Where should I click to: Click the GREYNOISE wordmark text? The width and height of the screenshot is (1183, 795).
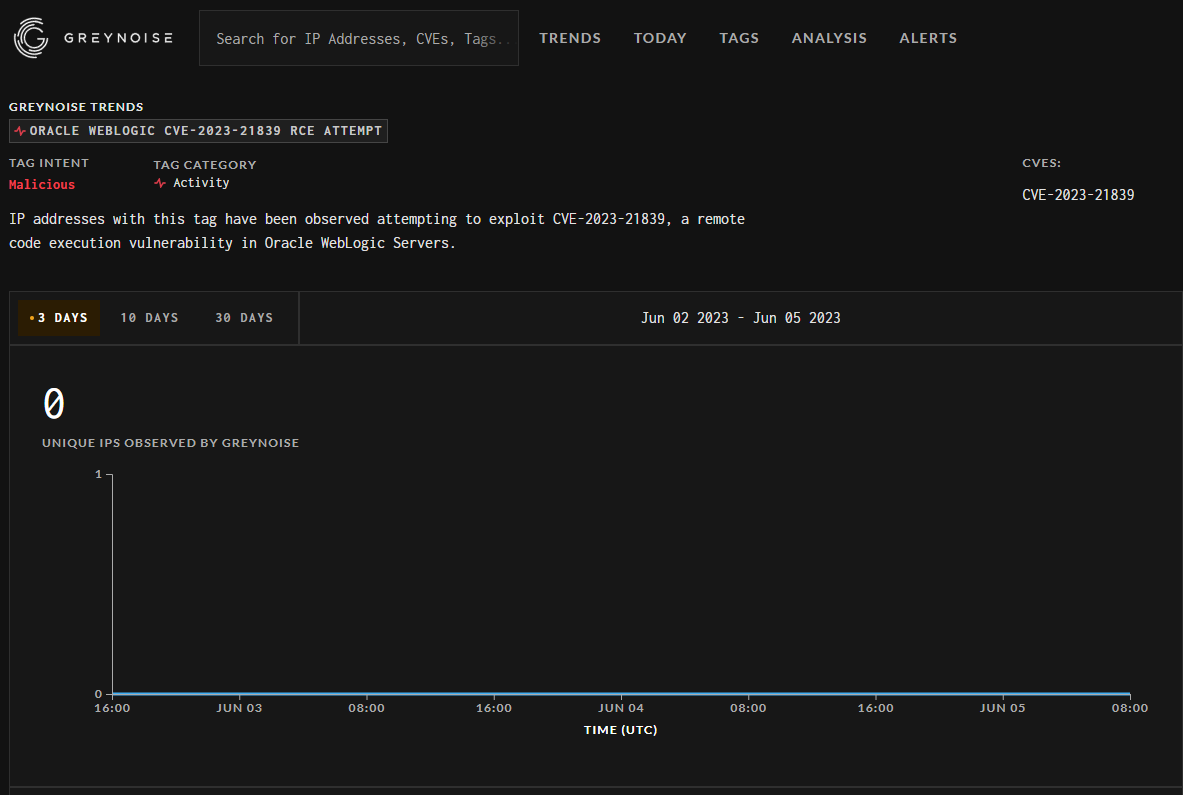tap(118, 38)
